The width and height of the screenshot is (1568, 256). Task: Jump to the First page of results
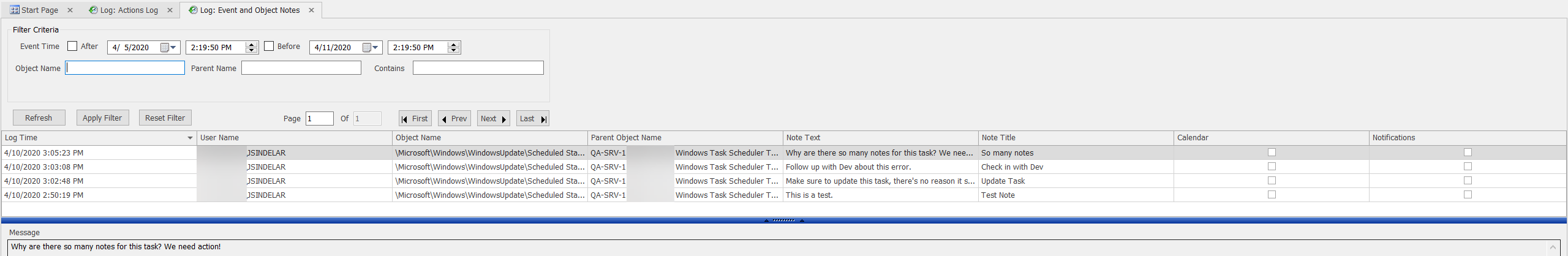tap(415, 119)
